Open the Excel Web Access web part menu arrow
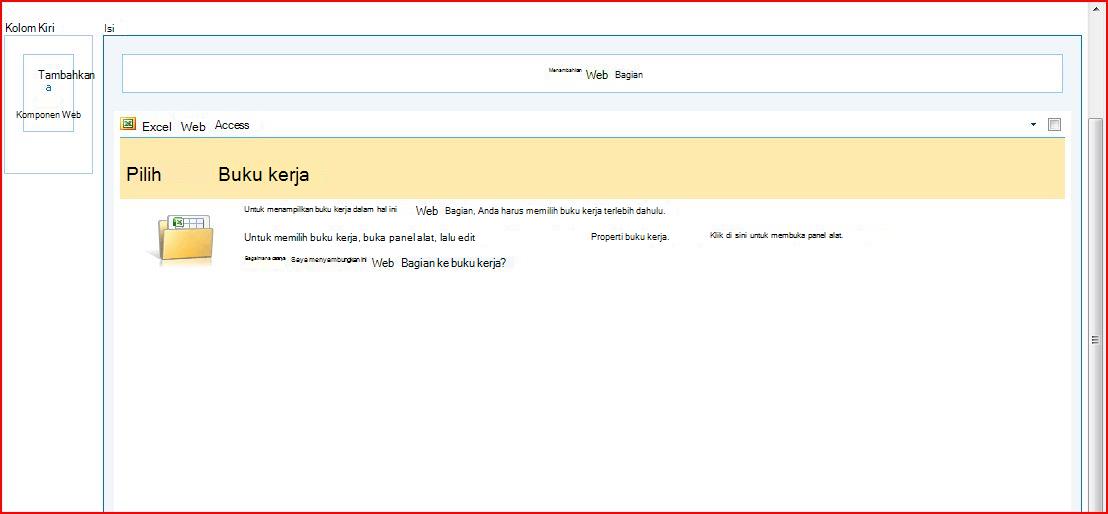1108x514 pixels. click(x=1034, y=124)
